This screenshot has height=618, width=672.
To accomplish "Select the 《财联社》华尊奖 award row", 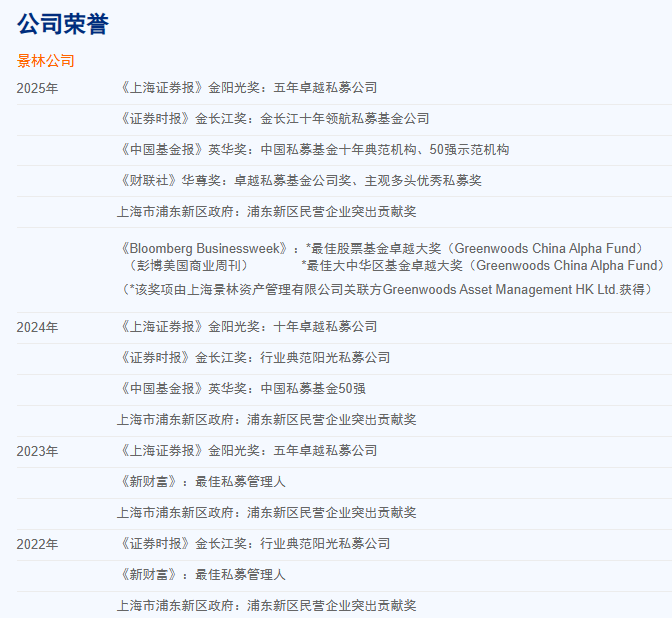I will click(299, 181).
